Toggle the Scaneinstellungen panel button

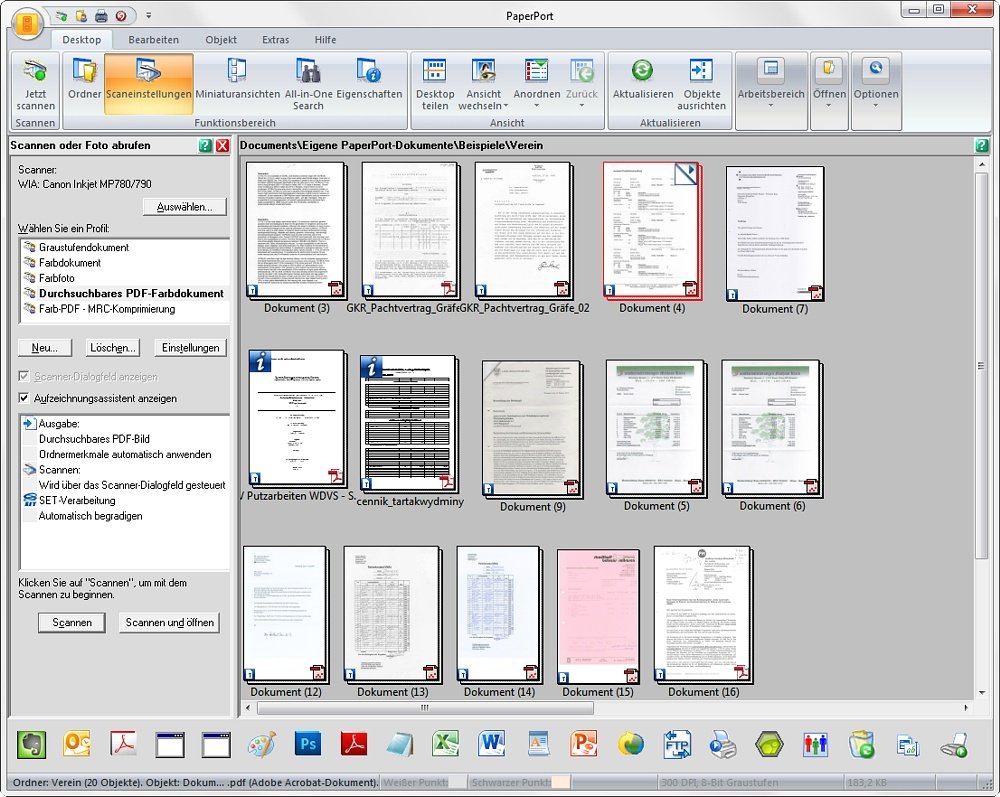click(x=149, y=84)
